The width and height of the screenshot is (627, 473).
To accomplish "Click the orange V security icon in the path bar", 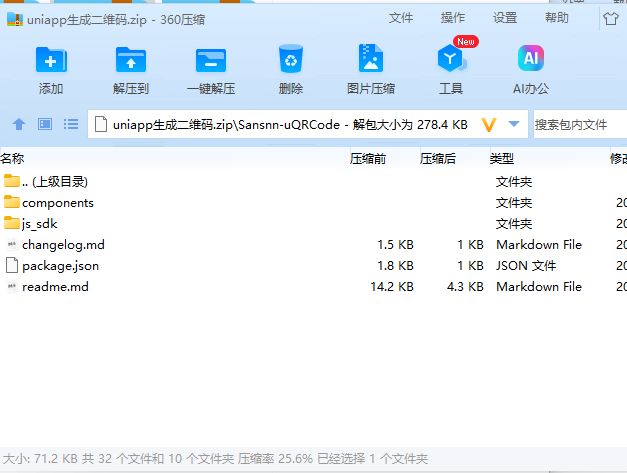I will pyautogui.click(x=489, y=125).
